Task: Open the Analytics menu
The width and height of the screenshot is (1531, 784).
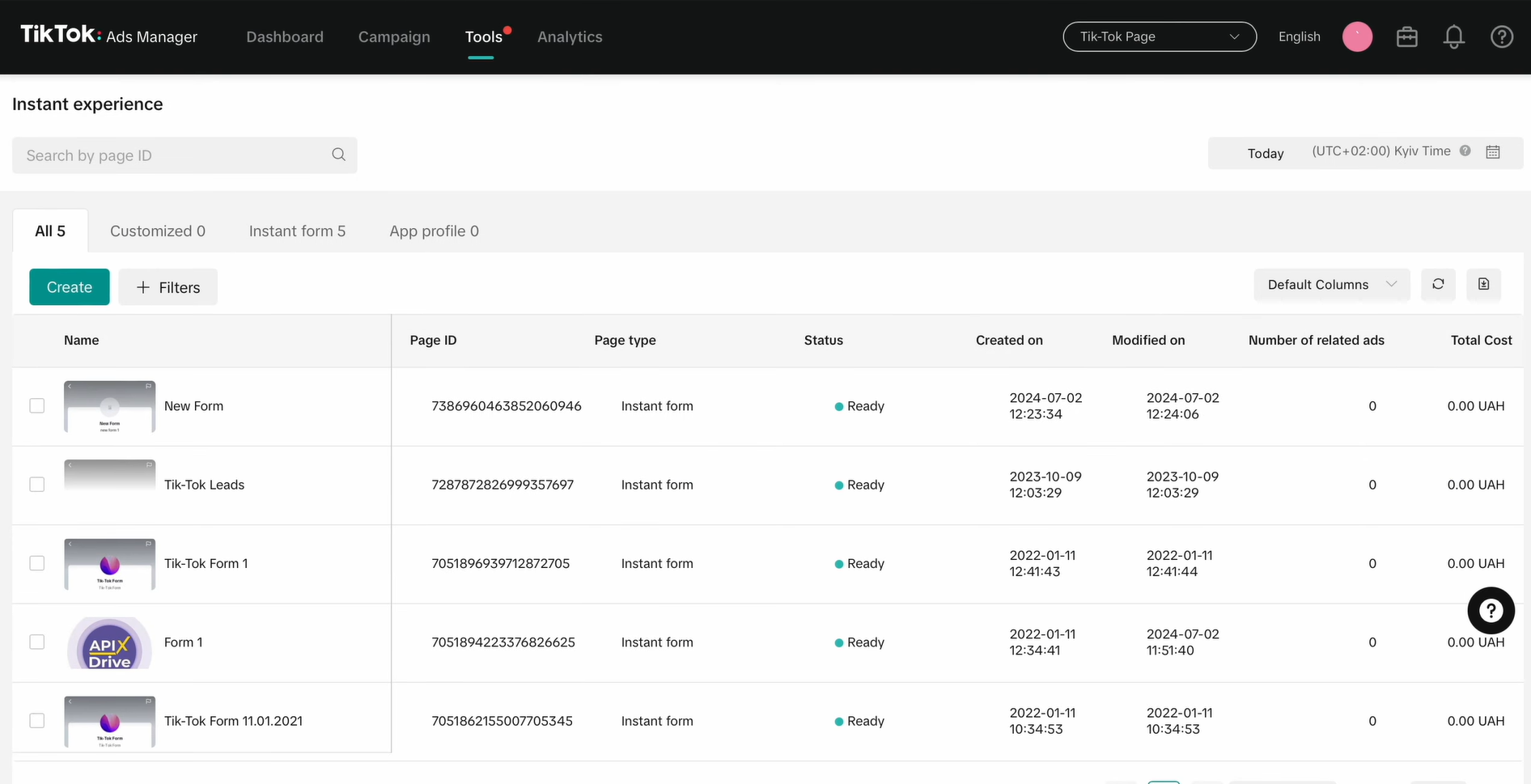Action: coord(570,36)
